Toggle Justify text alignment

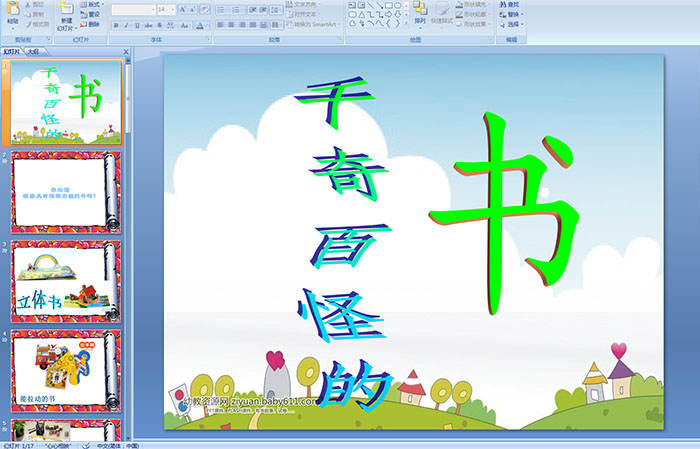253,25
